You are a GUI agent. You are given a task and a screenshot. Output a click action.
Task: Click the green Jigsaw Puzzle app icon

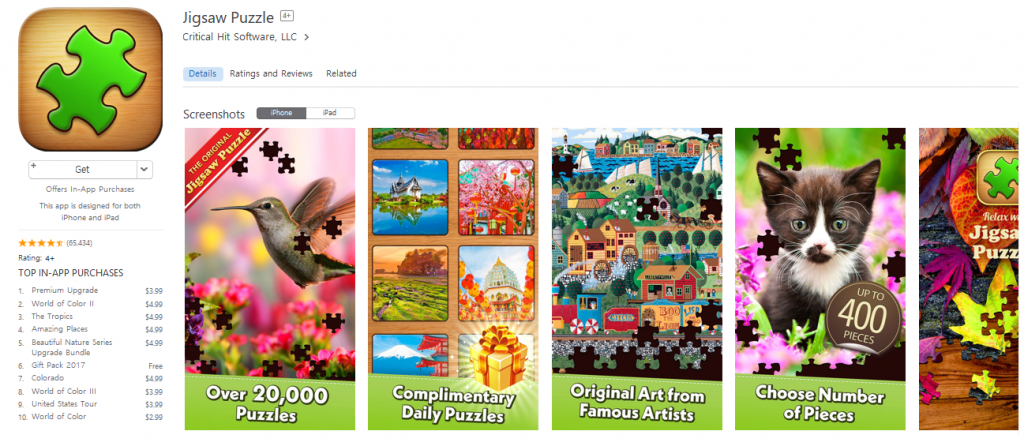90,79
